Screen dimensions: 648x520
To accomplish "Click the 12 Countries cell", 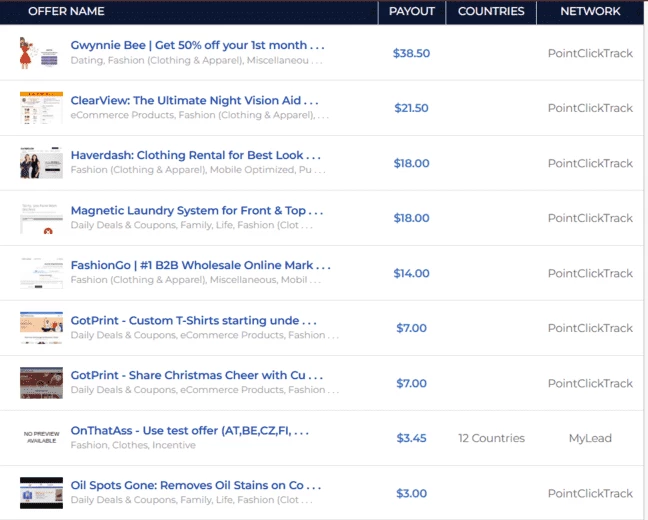I will (491, 438).
